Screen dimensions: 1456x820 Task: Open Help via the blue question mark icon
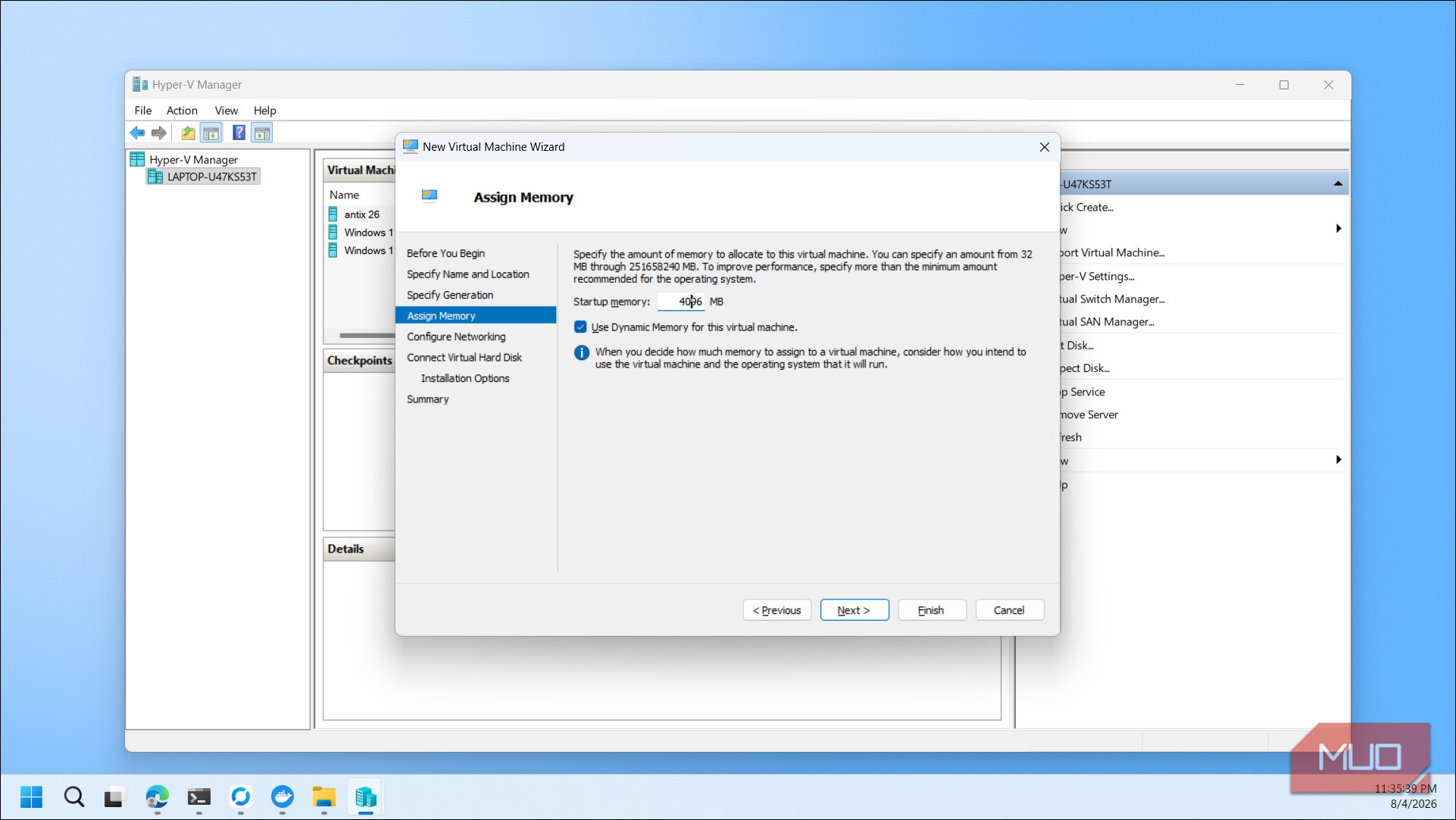(x=239, y=133)
